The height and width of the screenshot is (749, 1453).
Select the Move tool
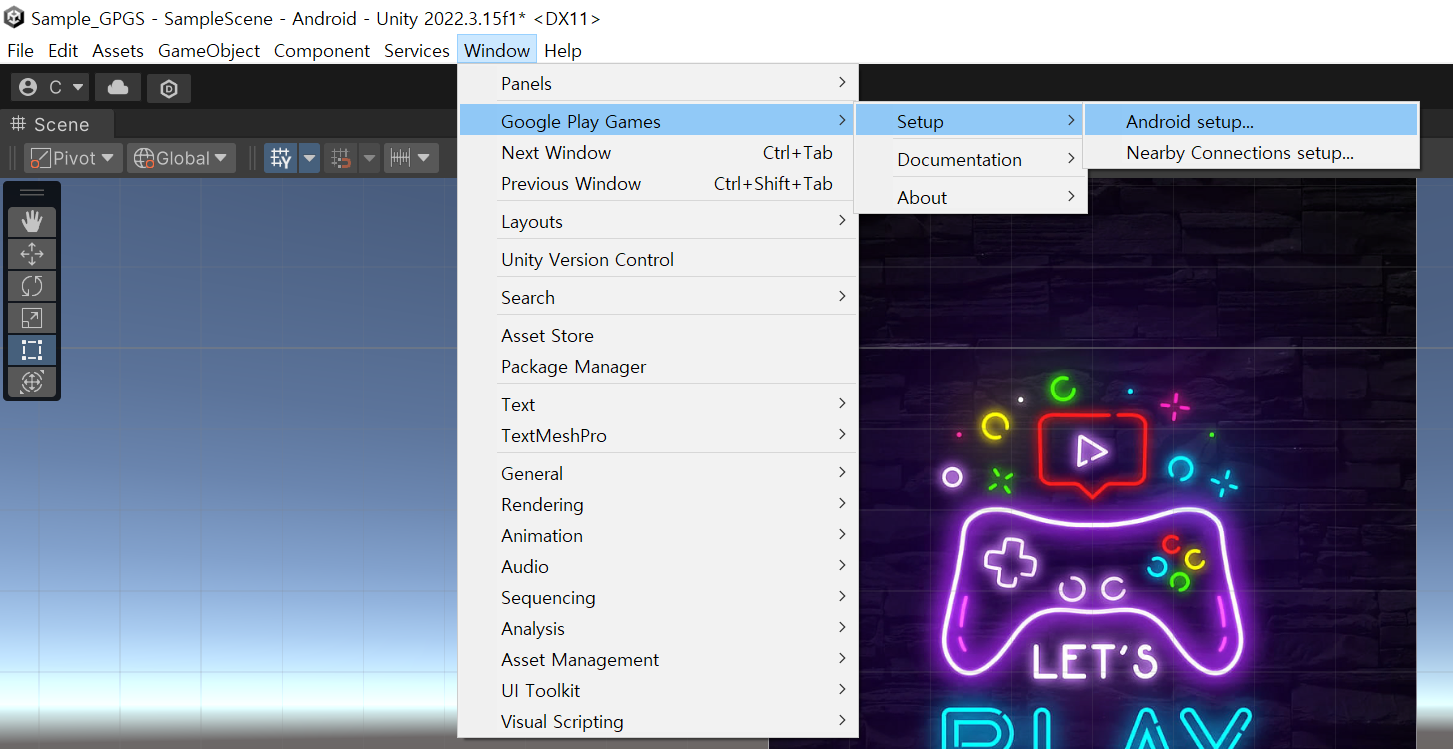tap(32, 254)
